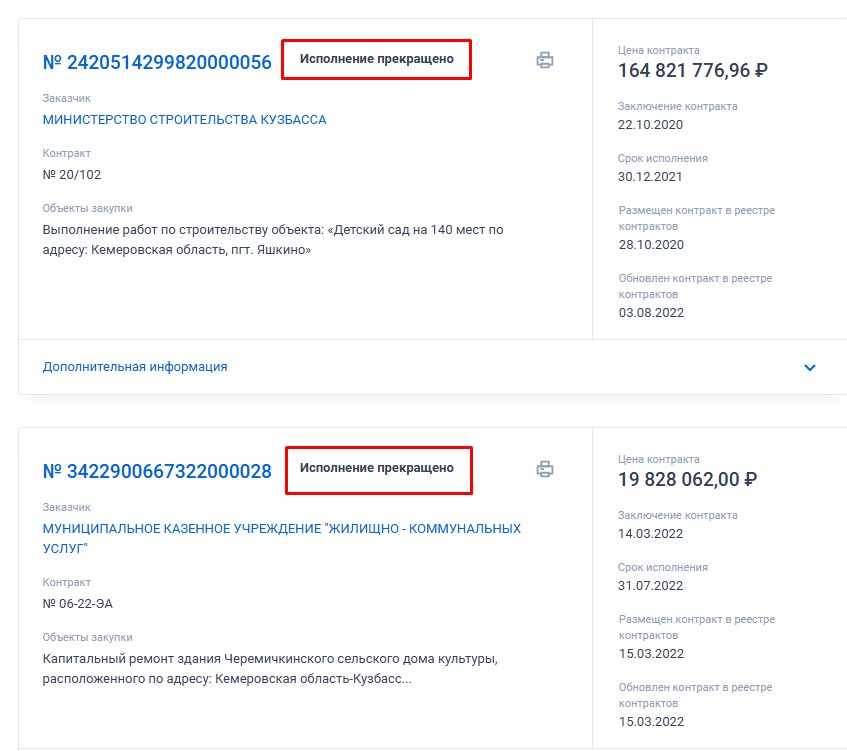Open contract № 3422900667322000028
This screenshot has height=751, width=847.
pos(157,471)
